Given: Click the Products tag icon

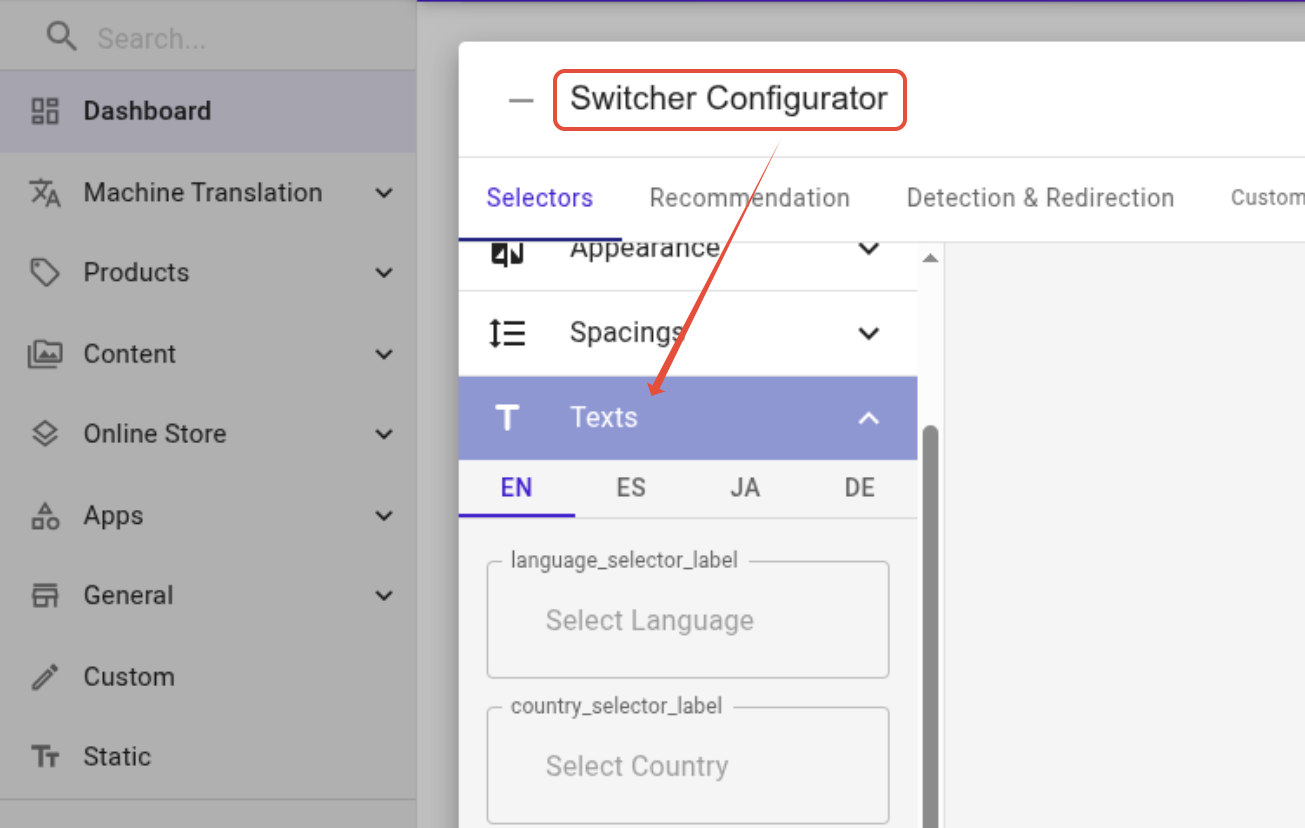Looking at the screenshot, I should pos(45,272).
